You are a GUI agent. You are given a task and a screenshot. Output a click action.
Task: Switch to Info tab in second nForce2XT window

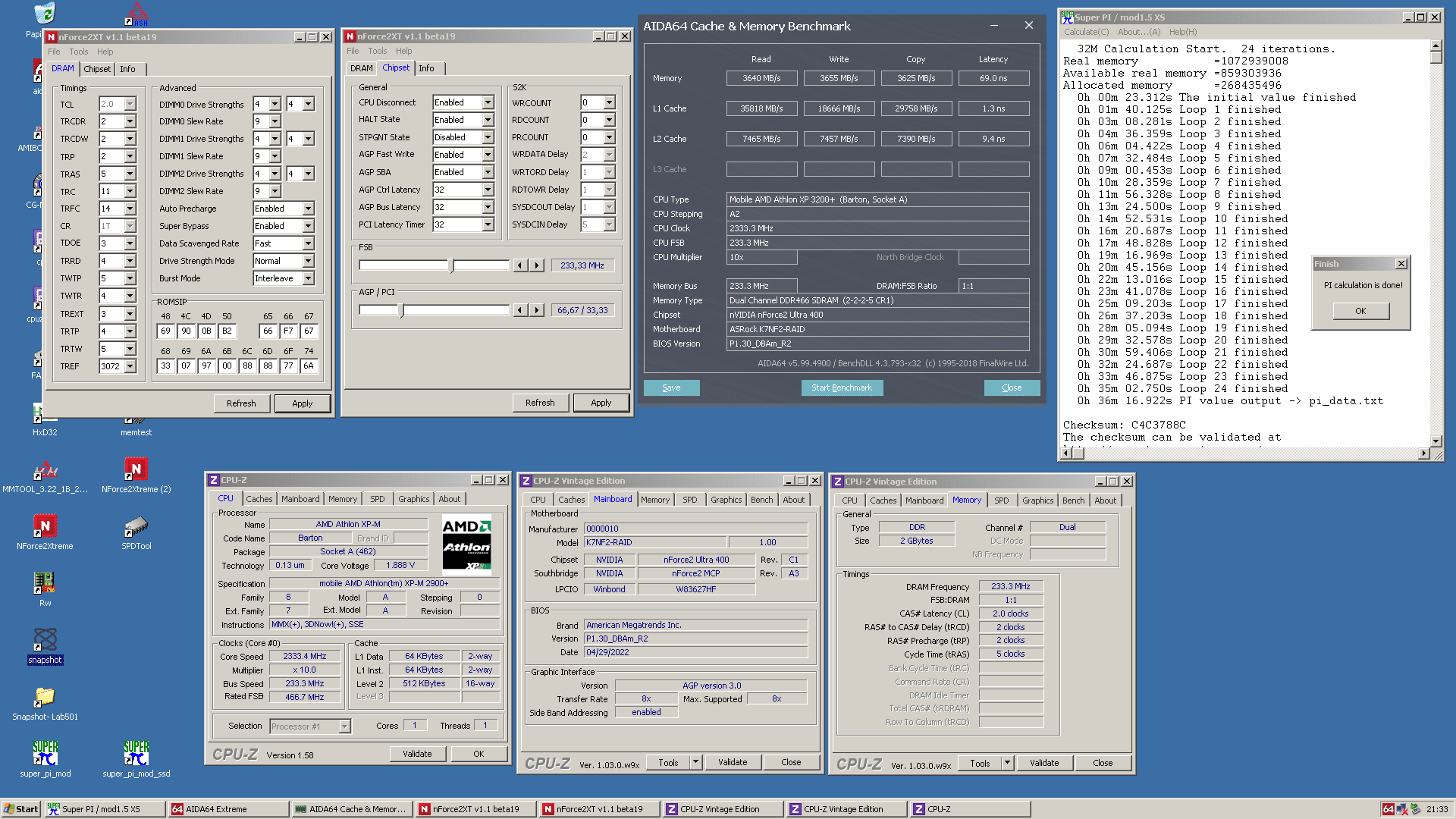(x=427, y=68)
